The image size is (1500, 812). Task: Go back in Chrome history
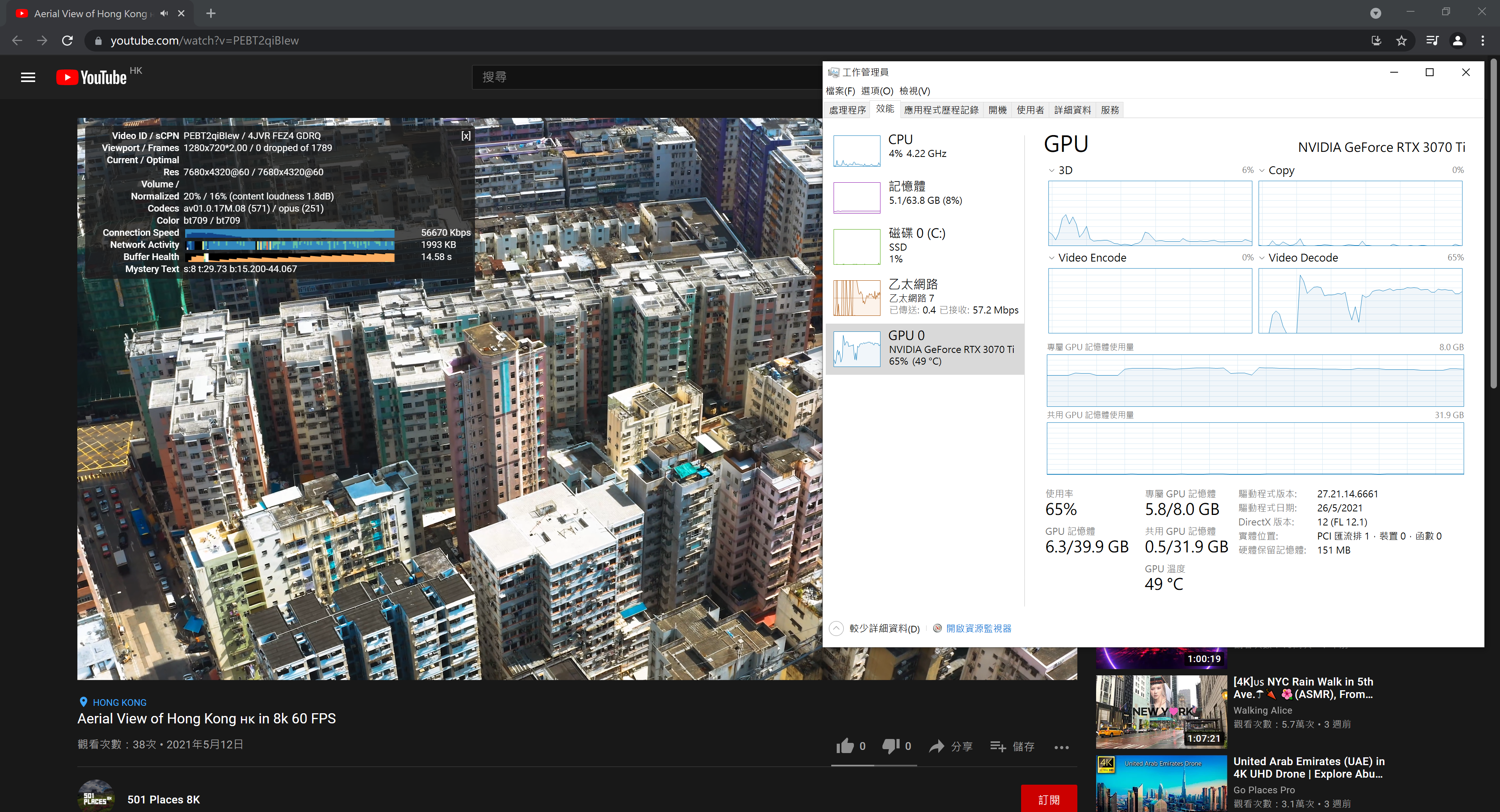point(17,41)
